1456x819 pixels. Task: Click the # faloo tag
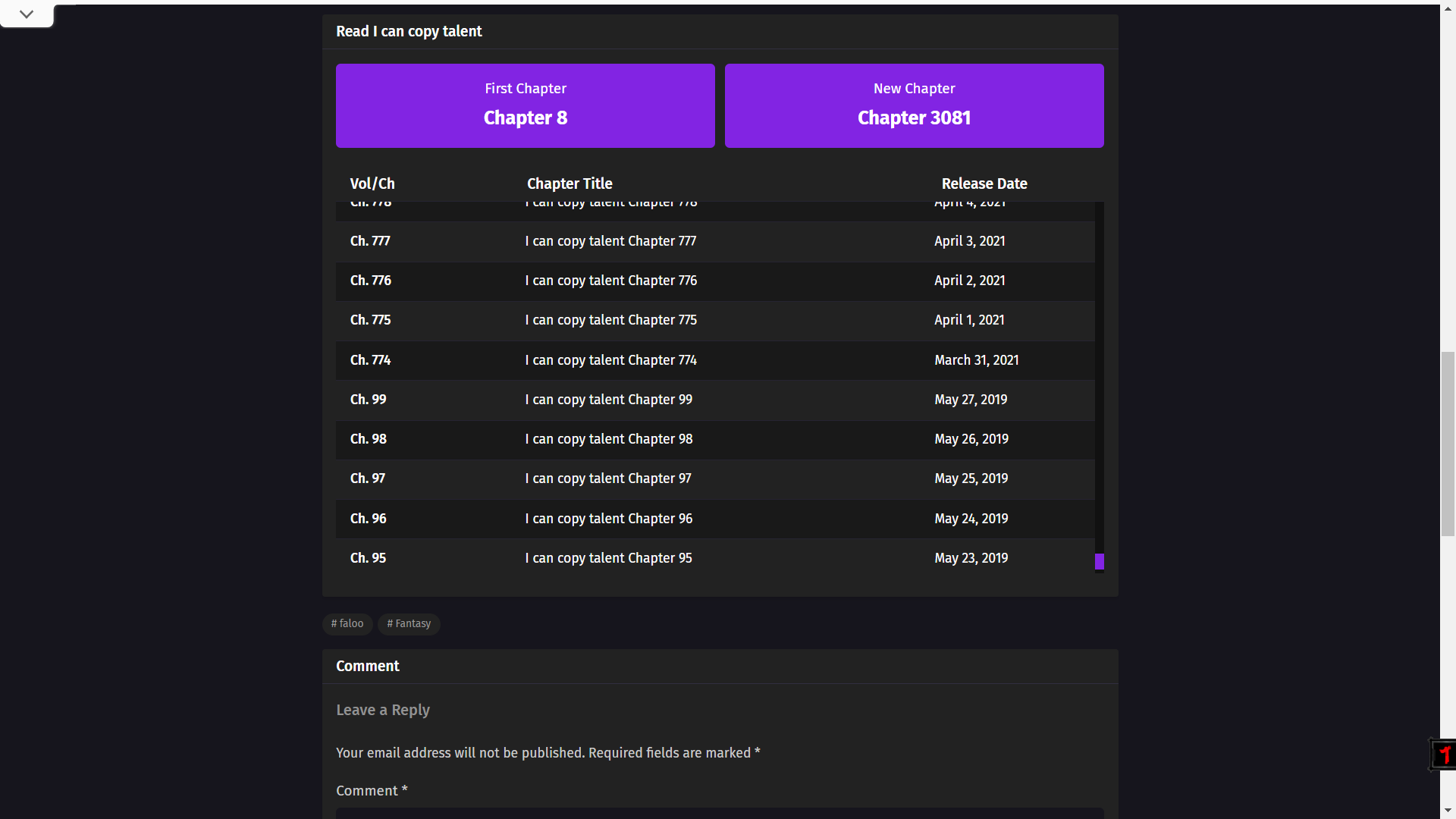[x=347, y=623]
